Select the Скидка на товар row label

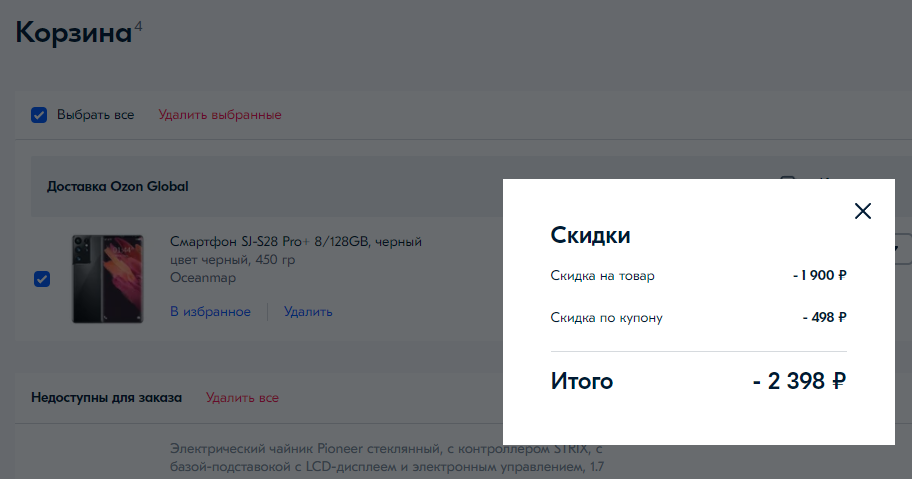[602, 276]
